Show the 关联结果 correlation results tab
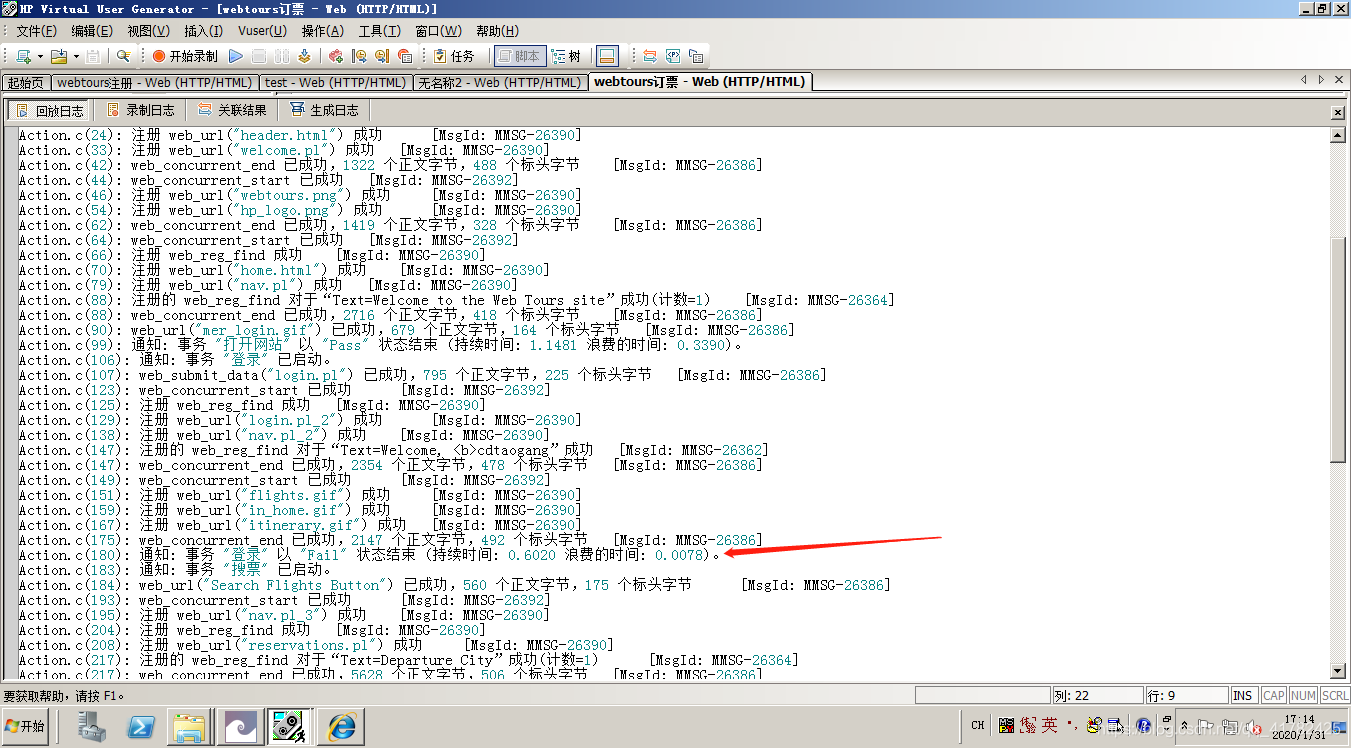This screenshot has width=1351, height=748. pyautogui.click(x=232, y=110)
